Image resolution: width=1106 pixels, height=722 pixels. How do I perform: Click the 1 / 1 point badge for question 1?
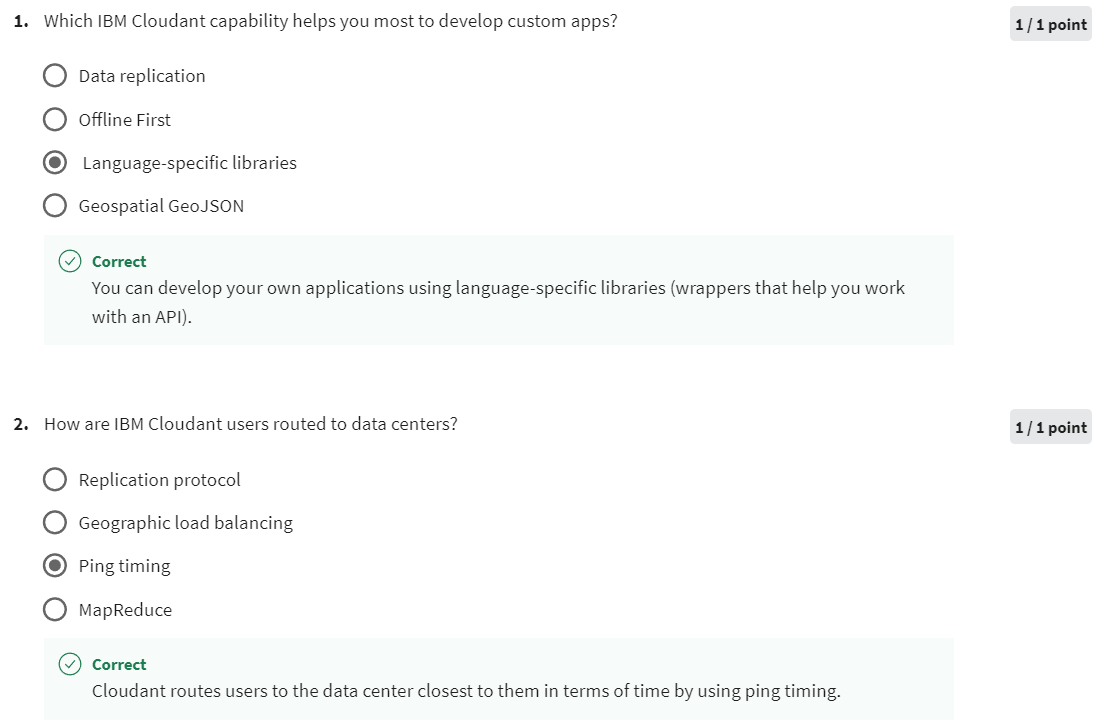(x=1050, y=23)
